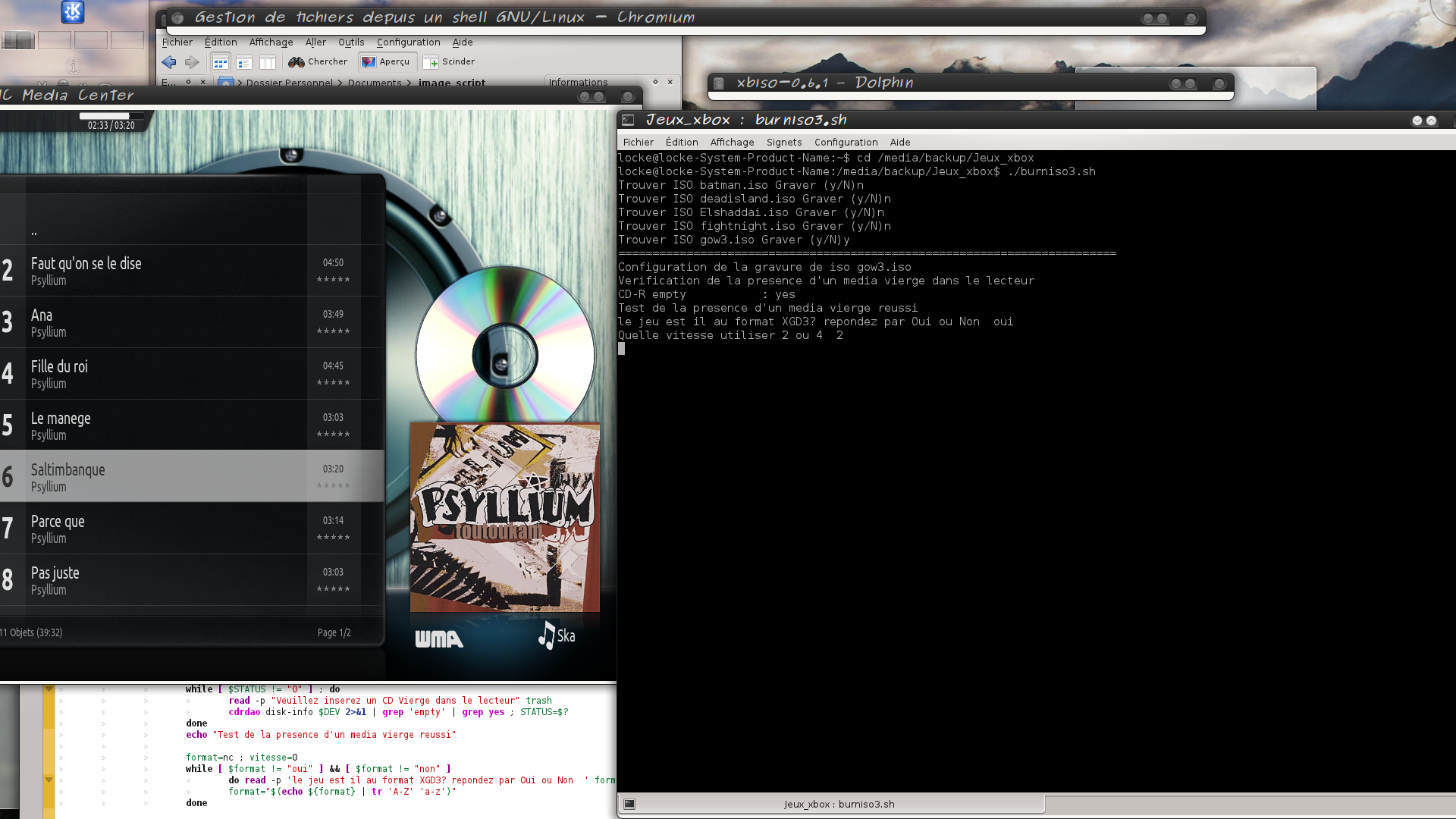1456x819 pixels.
Task: Open Aide menu in Dolphin
Action: click(463, 42)
